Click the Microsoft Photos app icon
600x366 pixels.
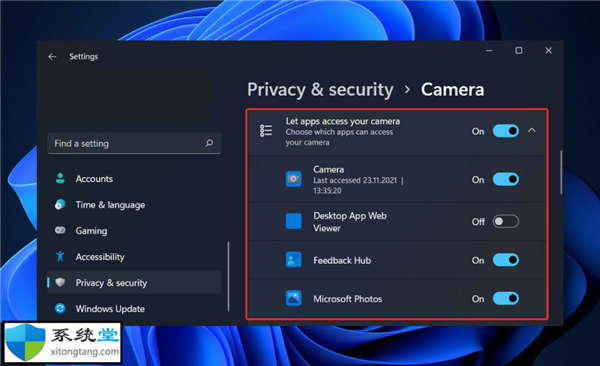(293, 298)
